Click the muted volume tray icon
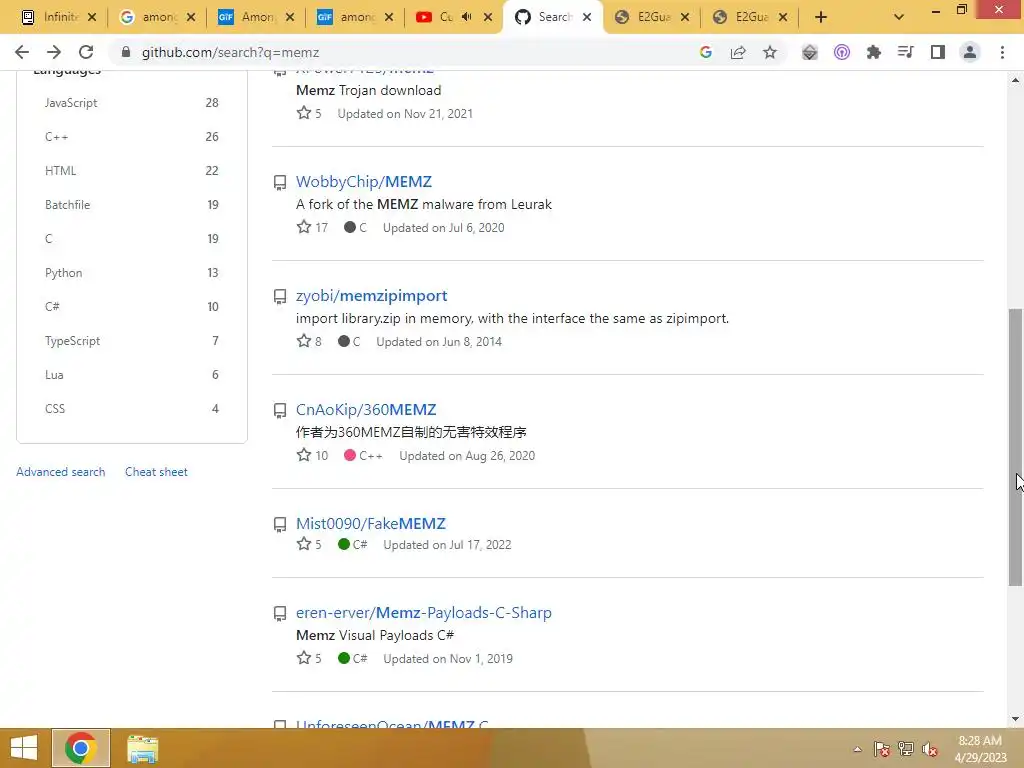 930,749
